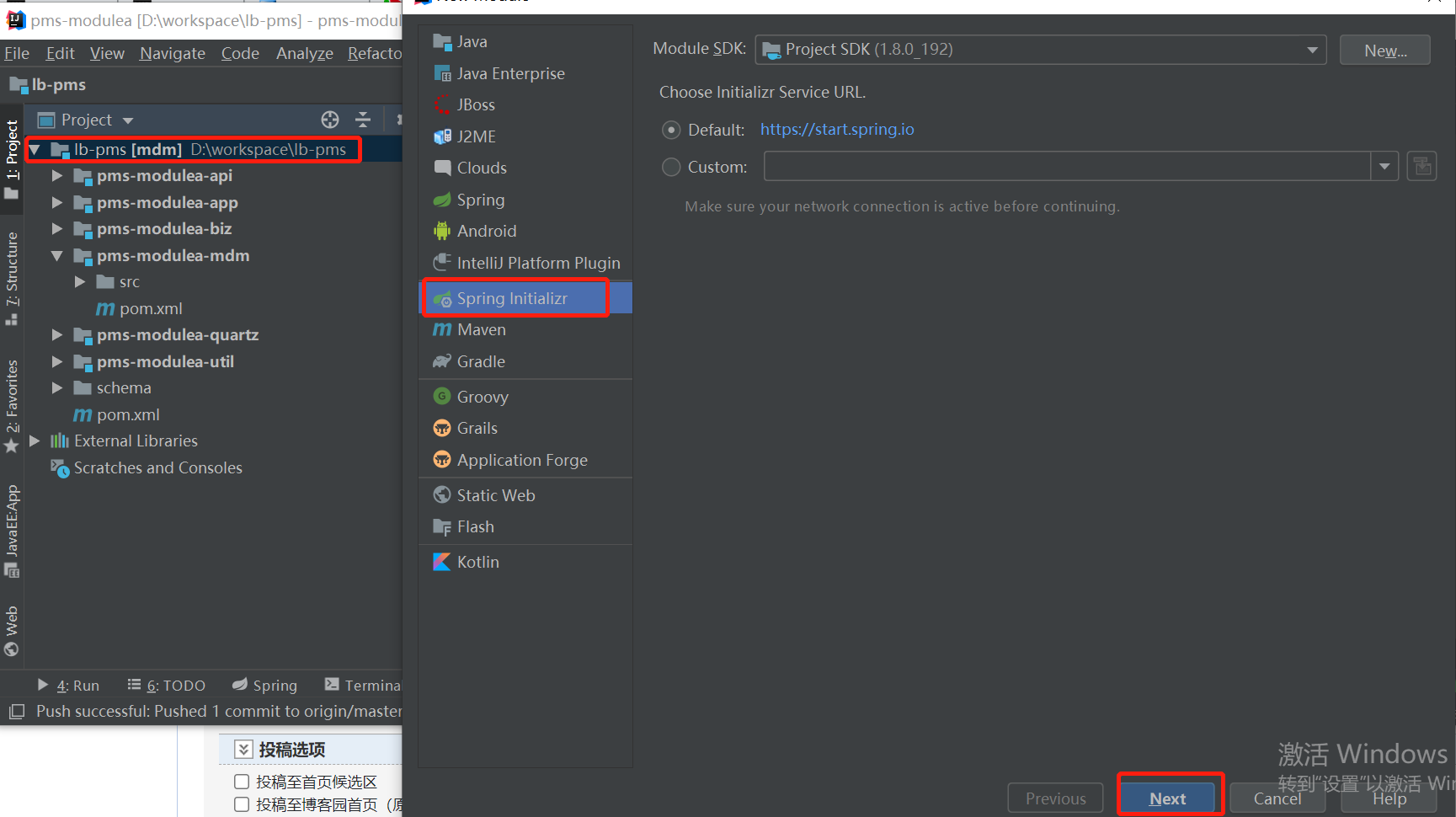Click Cancel button
The width and height of the screenshot is (1456, 817).
click(x=1277, y=798)
